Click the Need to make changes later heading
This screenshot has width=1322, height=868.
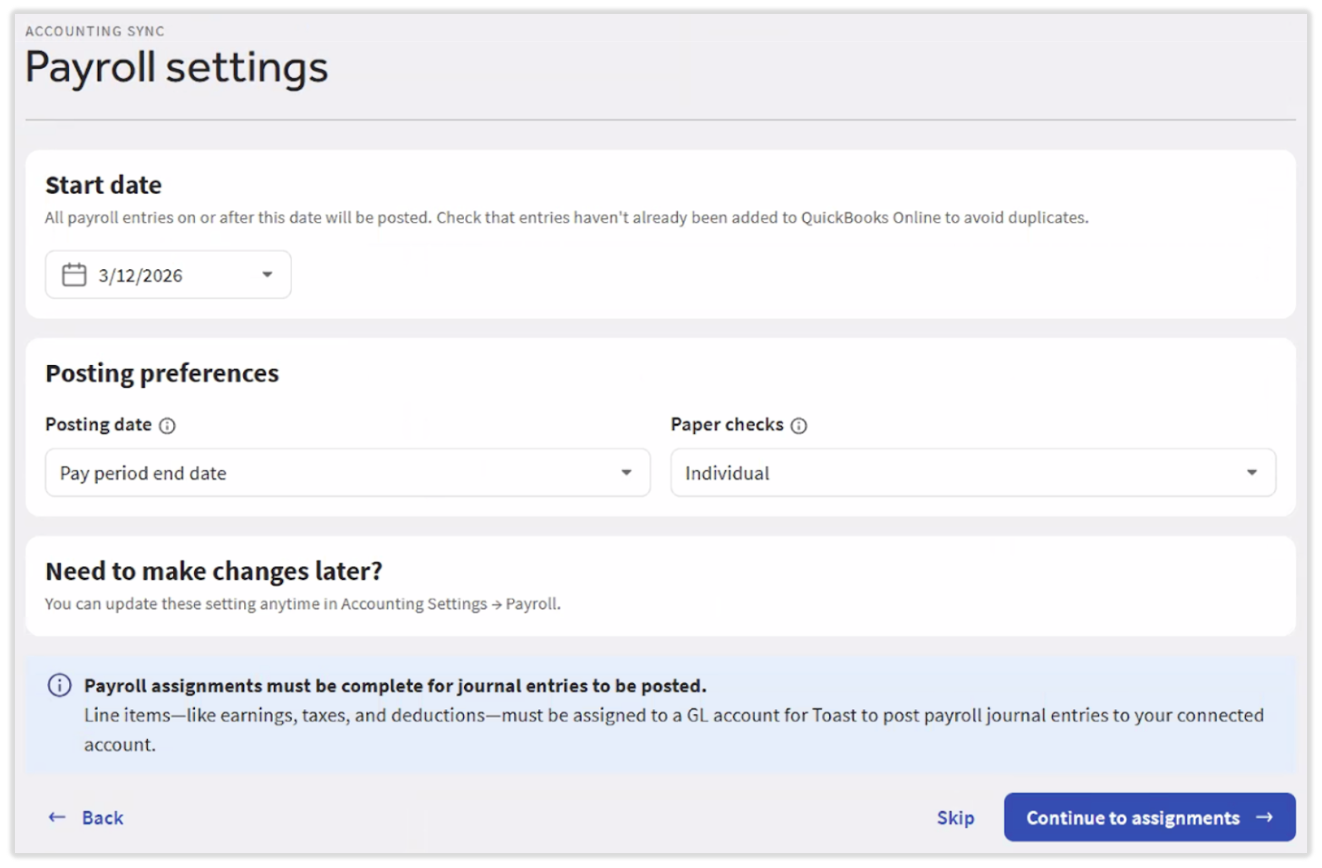[214, 572]
